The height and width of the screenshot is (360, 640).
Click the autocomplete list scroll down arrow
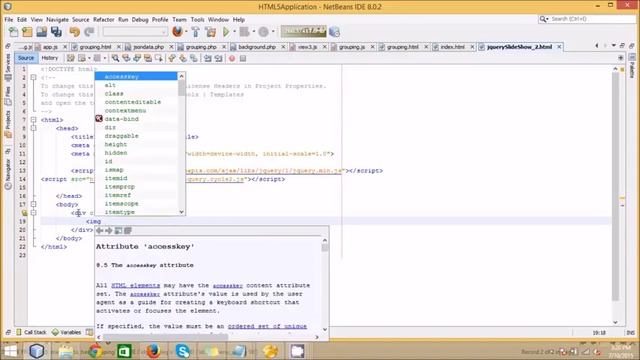tap(182, 211)
